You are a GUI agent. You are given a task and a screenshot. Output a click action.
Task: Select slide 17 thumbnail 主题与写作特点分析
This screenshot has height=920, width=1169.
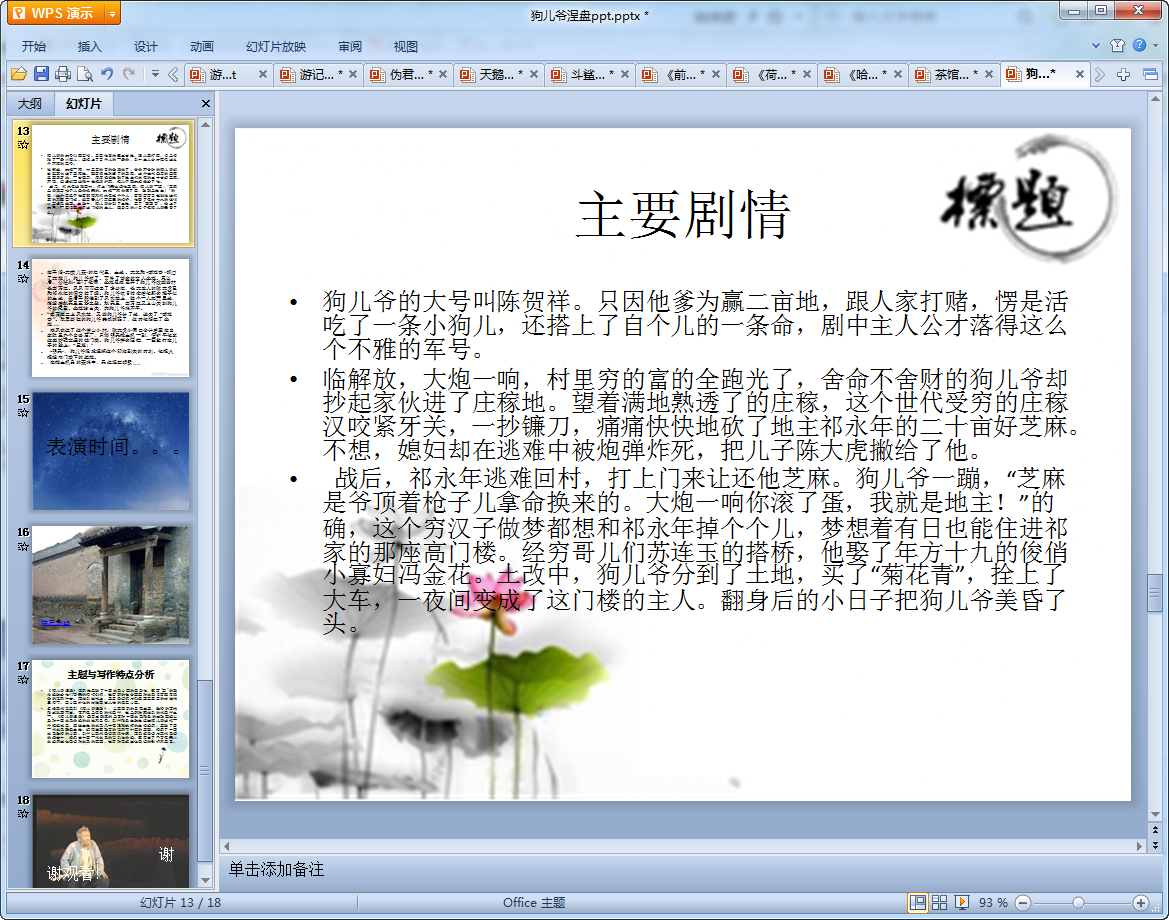pos(110,719)
